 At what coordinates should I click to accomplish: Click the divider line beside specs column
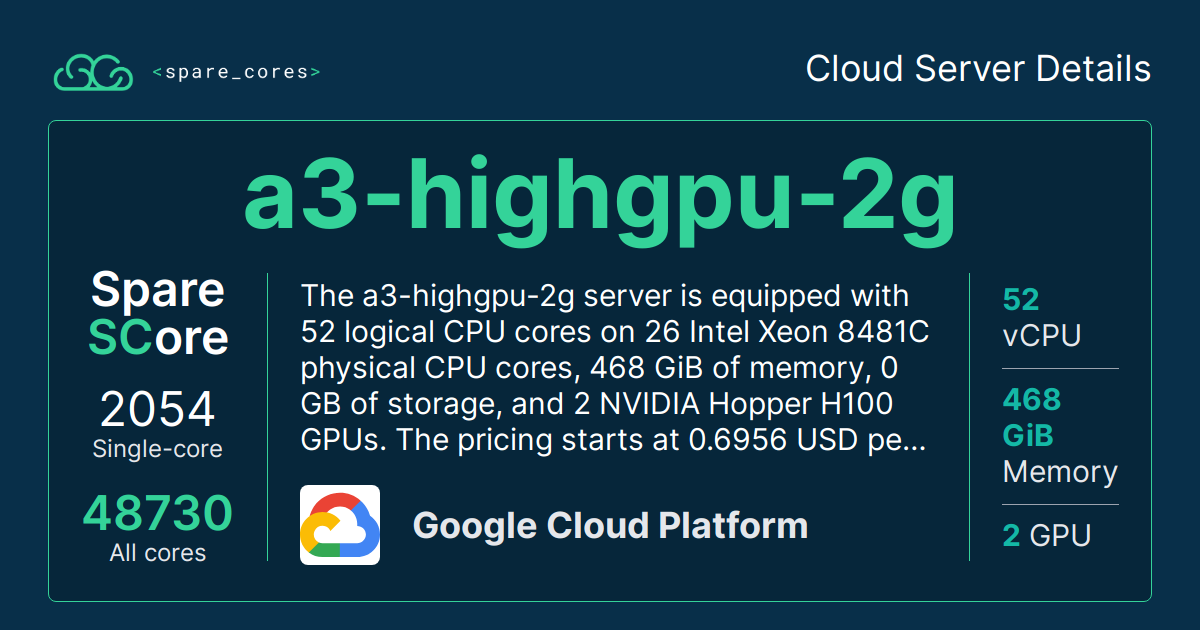pos(969,415)
